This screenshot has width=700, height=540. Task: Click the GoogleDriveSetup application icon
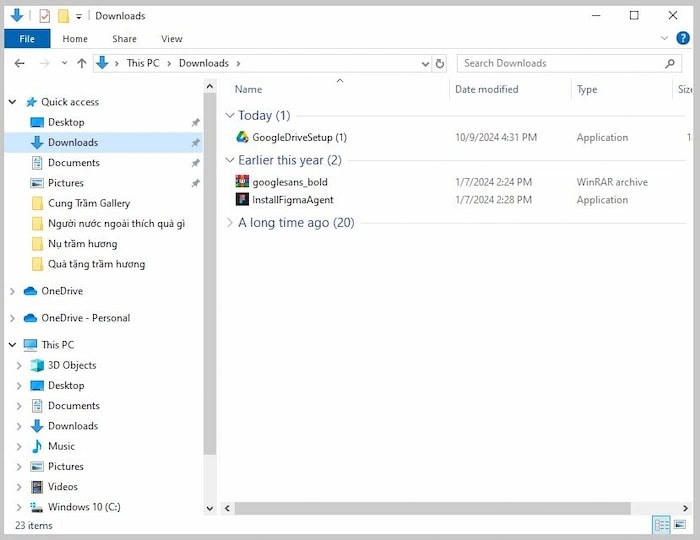242,137
